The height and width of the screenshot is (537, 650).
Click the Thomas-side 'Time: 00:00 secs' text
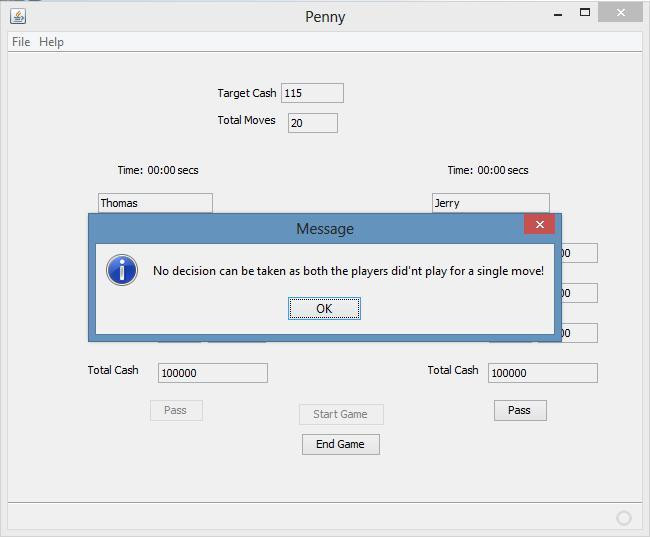[158, 170]
